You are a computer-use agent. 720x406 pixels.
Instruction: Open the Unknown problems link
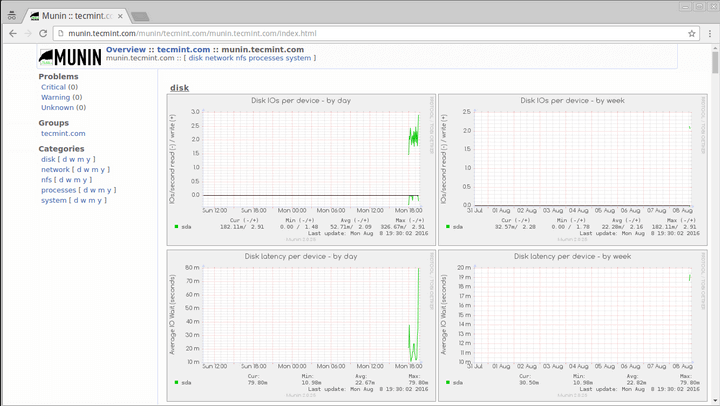click(57, 107)
